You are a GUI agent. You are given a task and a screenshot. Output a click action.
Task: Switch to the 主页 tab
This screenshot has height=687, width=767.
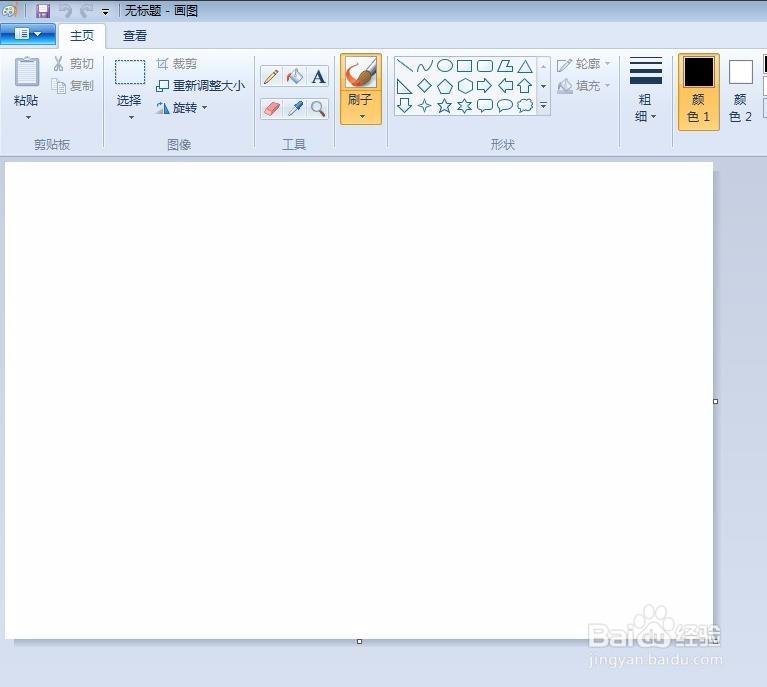tap(82, 36)
